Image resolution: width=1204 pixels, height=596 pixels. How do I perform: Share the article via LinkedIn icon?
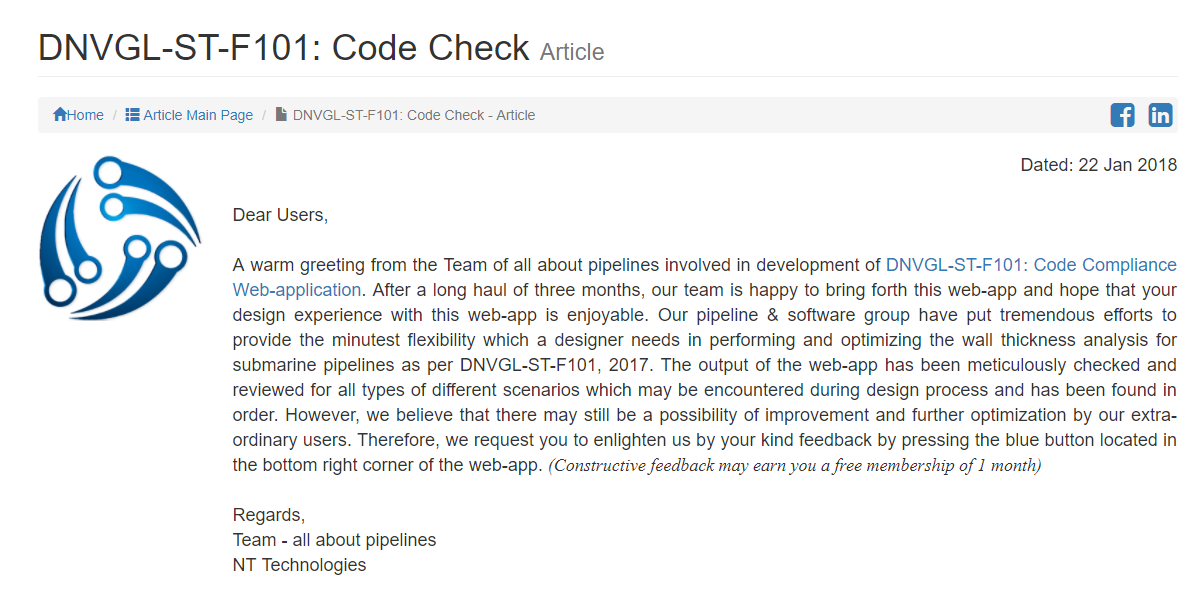pyautogui.click(x=1160, y=115)
